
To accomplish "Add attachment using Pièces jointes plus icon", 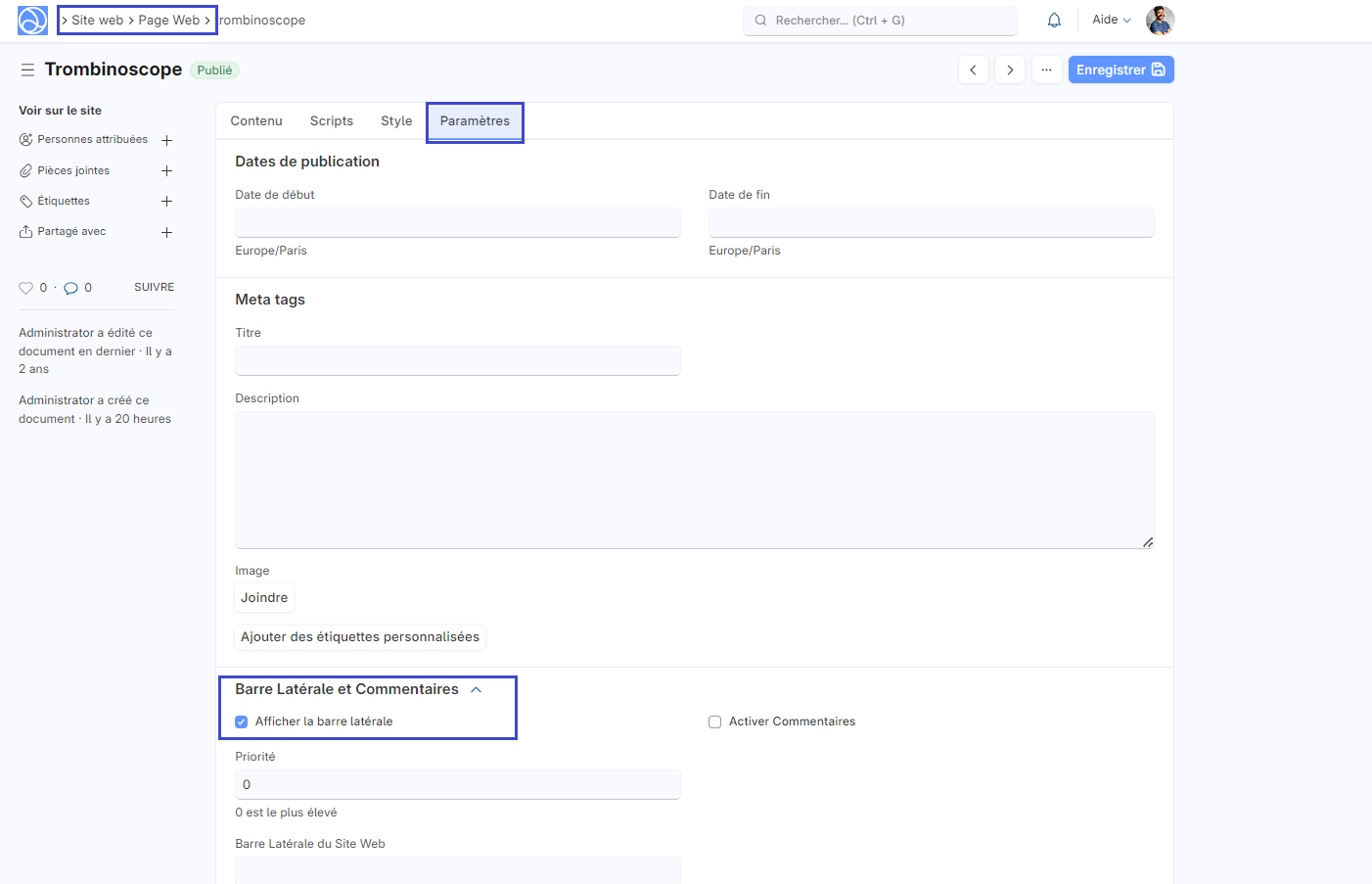I will click(x=166, y=171).
